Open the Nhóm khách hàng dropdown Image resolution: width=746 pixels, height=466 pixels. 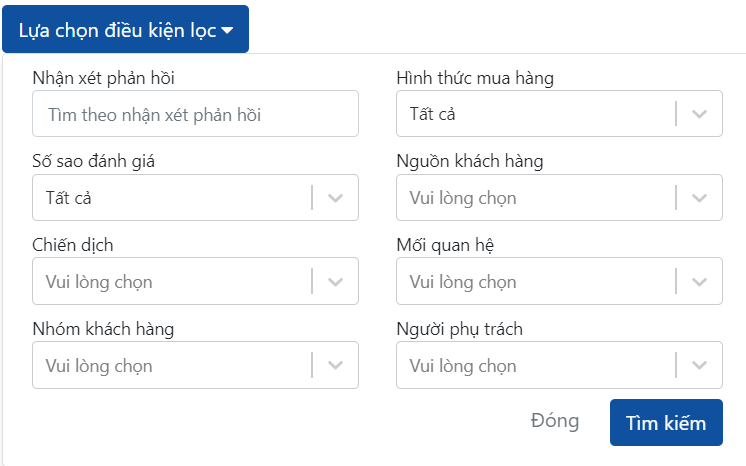[171, 366]
